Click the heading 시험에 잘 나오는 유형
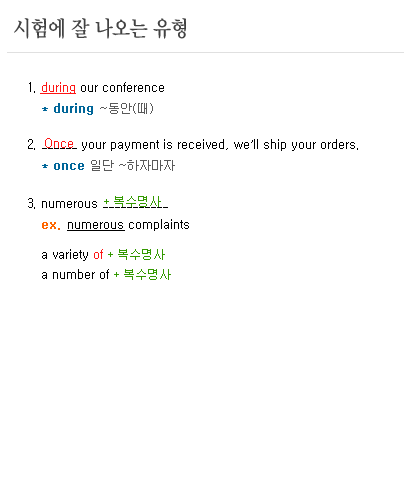 [100, 29]
